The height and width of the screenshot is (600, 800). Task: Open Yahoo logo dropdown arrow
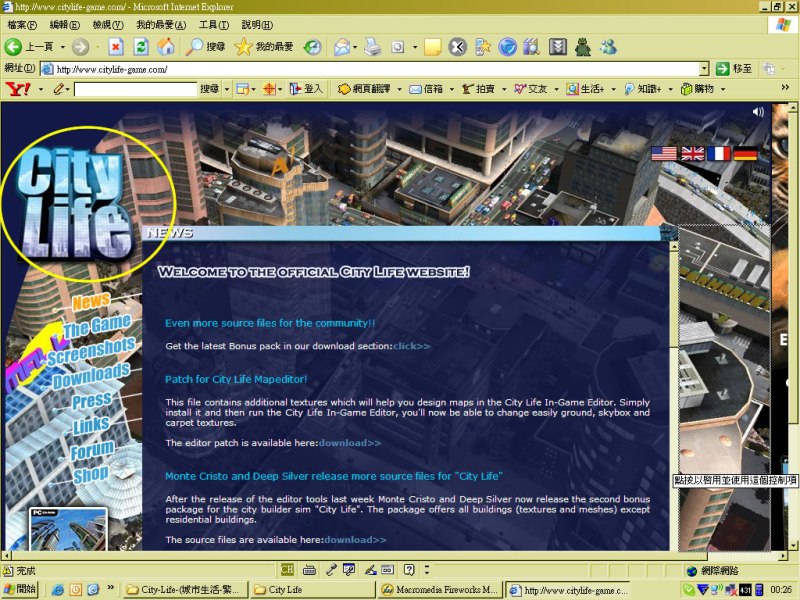pyautogui.click(x=41, y=89)
